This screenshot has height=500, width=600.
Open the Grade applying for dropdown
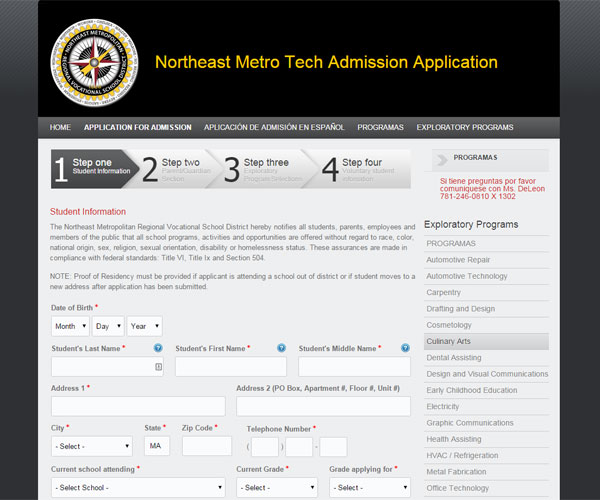(x=370, y=487)
